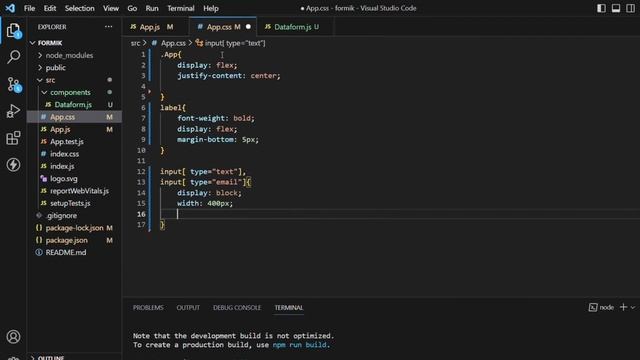
Task: Open index.css in the file tree
Action: pos(74,154)
